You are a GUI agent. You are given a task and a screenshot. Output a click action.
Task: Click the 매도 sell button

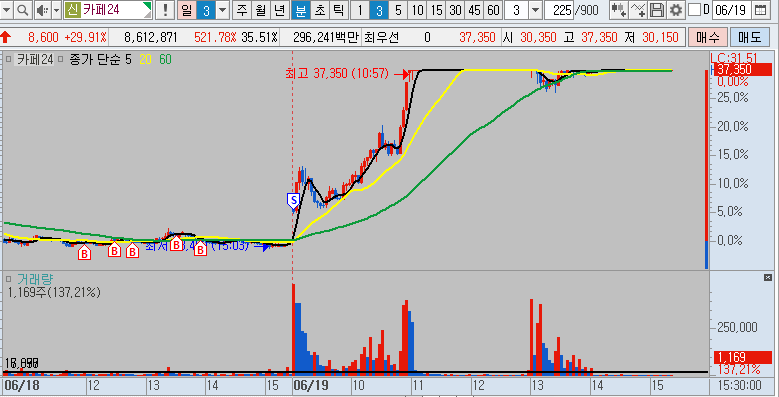coord(749,37)
